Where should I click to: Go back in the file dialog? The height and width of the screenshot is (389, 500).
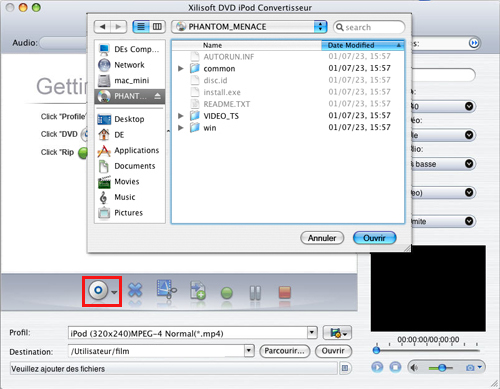[103, 27]
